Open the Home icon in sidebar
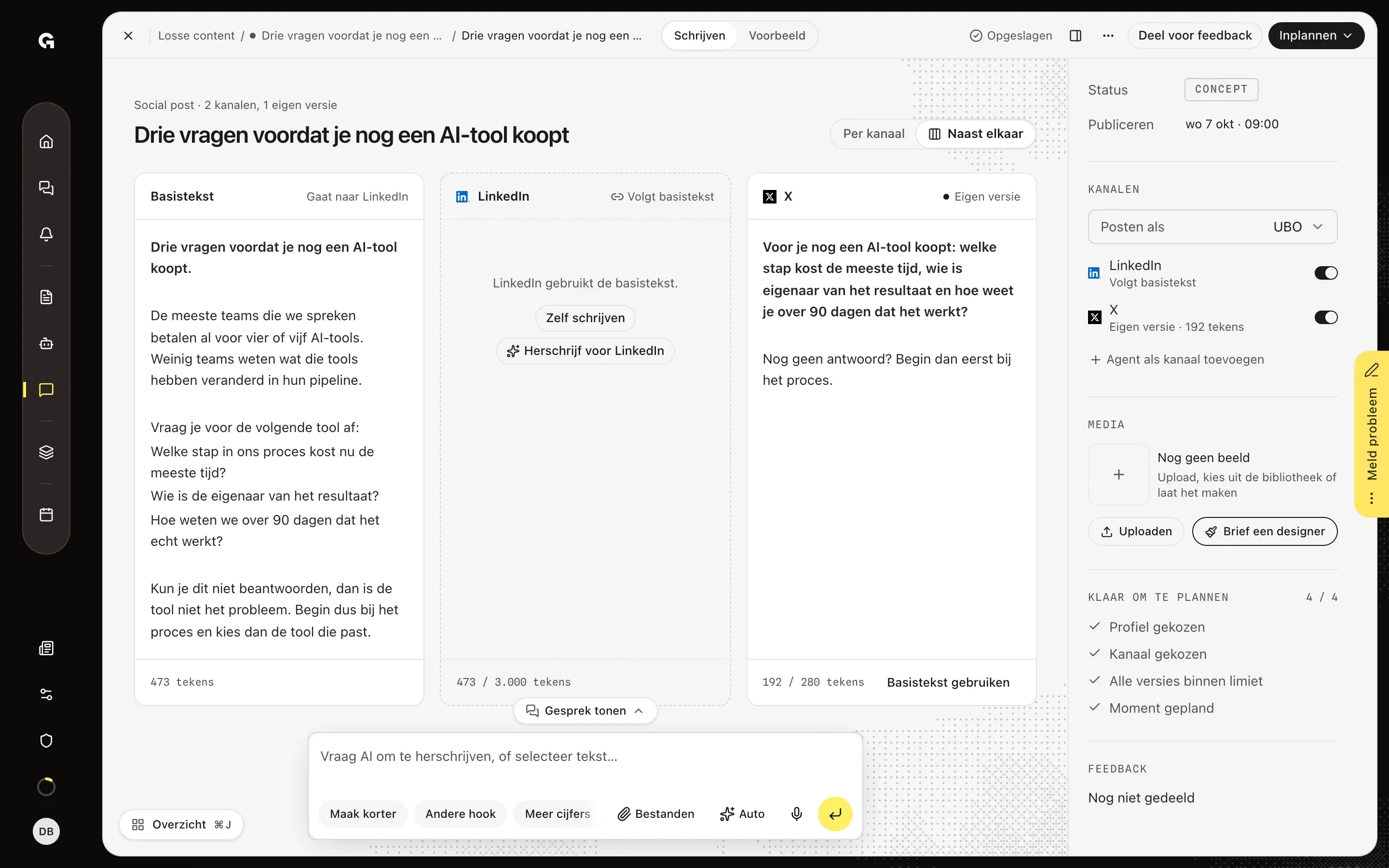Image resolution: width=1389 pixels, height=868 pixels. 46,141
